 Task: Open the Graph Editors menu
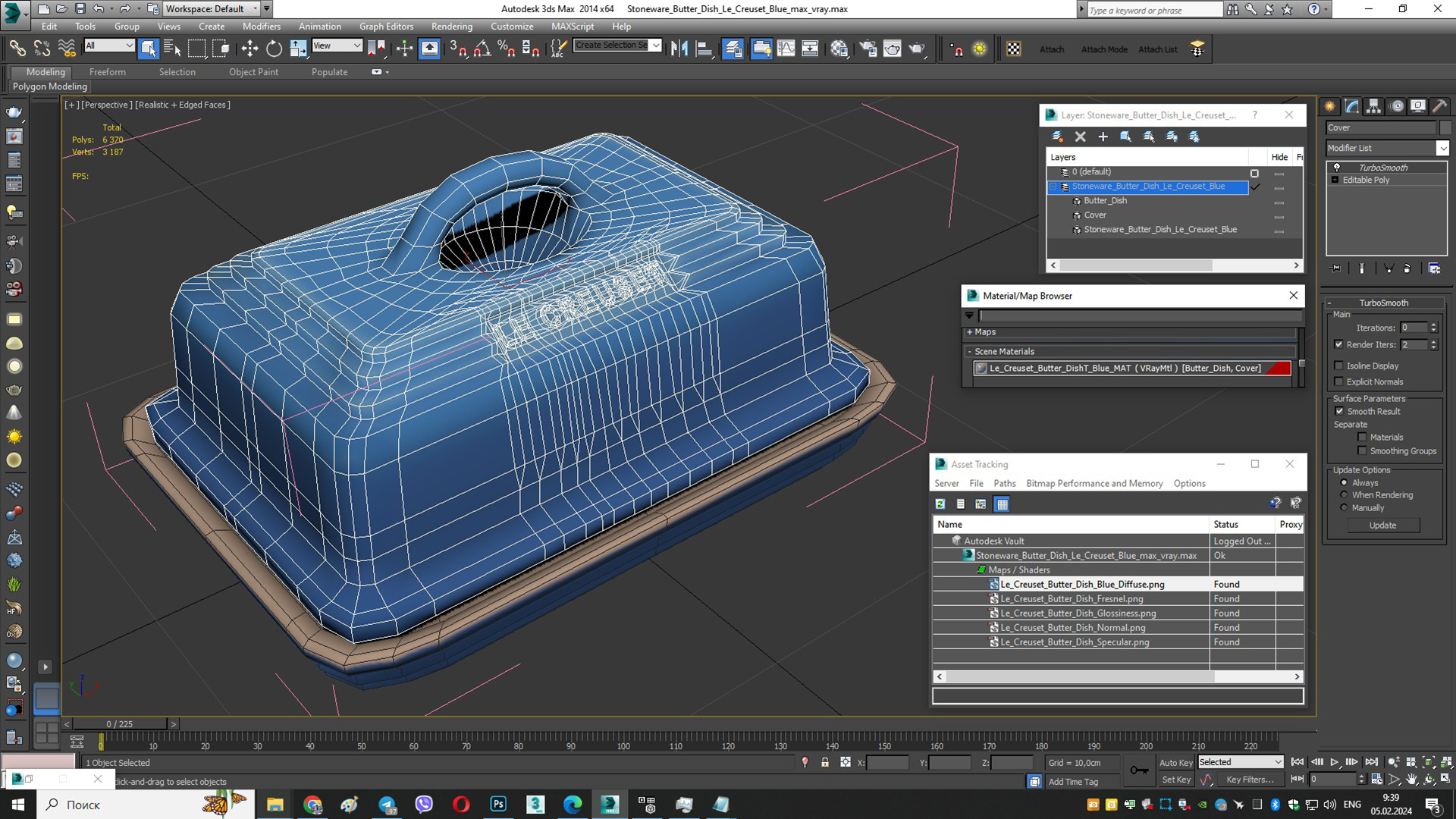[386, 26]
